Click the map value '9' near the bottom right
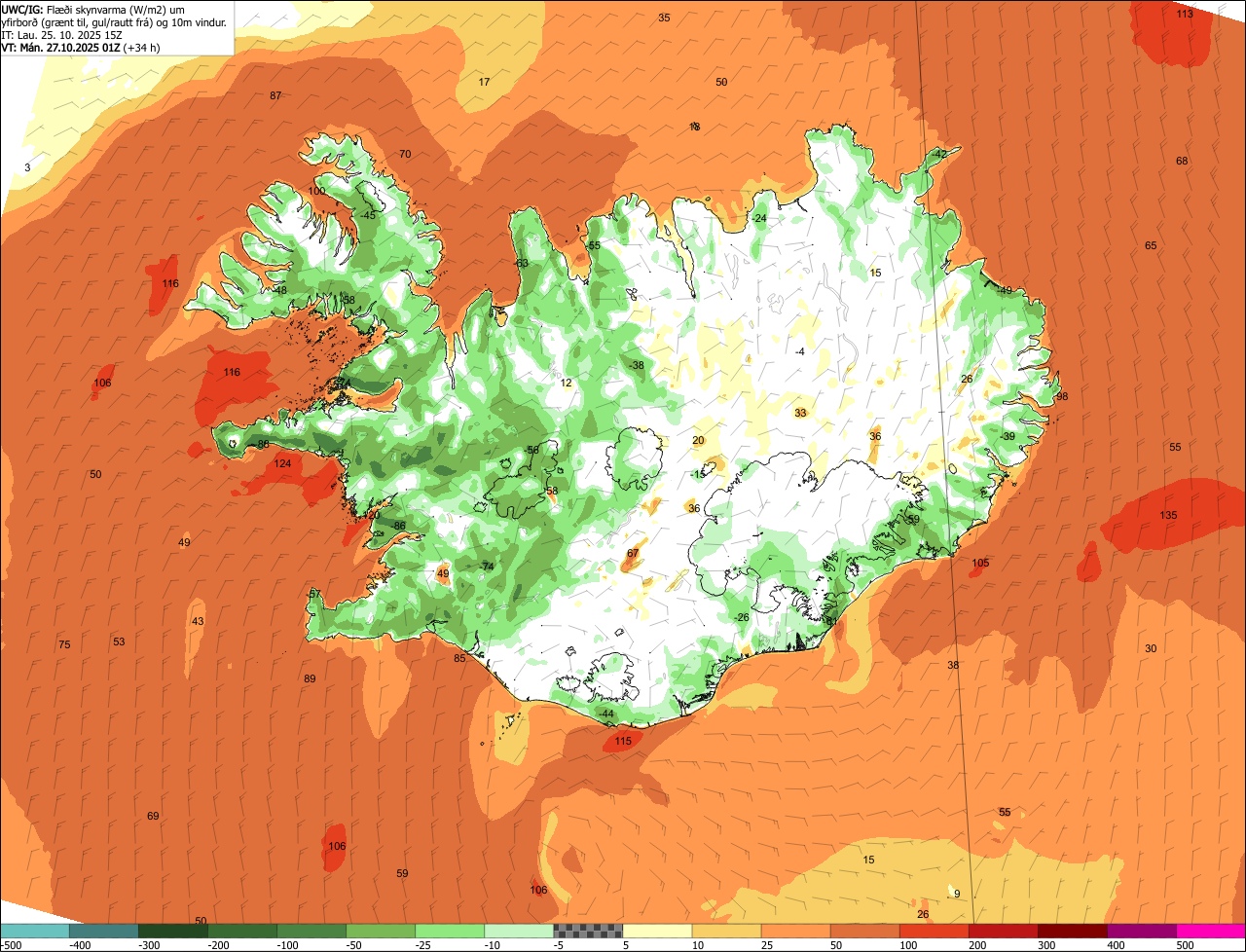This screenshot has width=1246, height=952. coord(957,894)
